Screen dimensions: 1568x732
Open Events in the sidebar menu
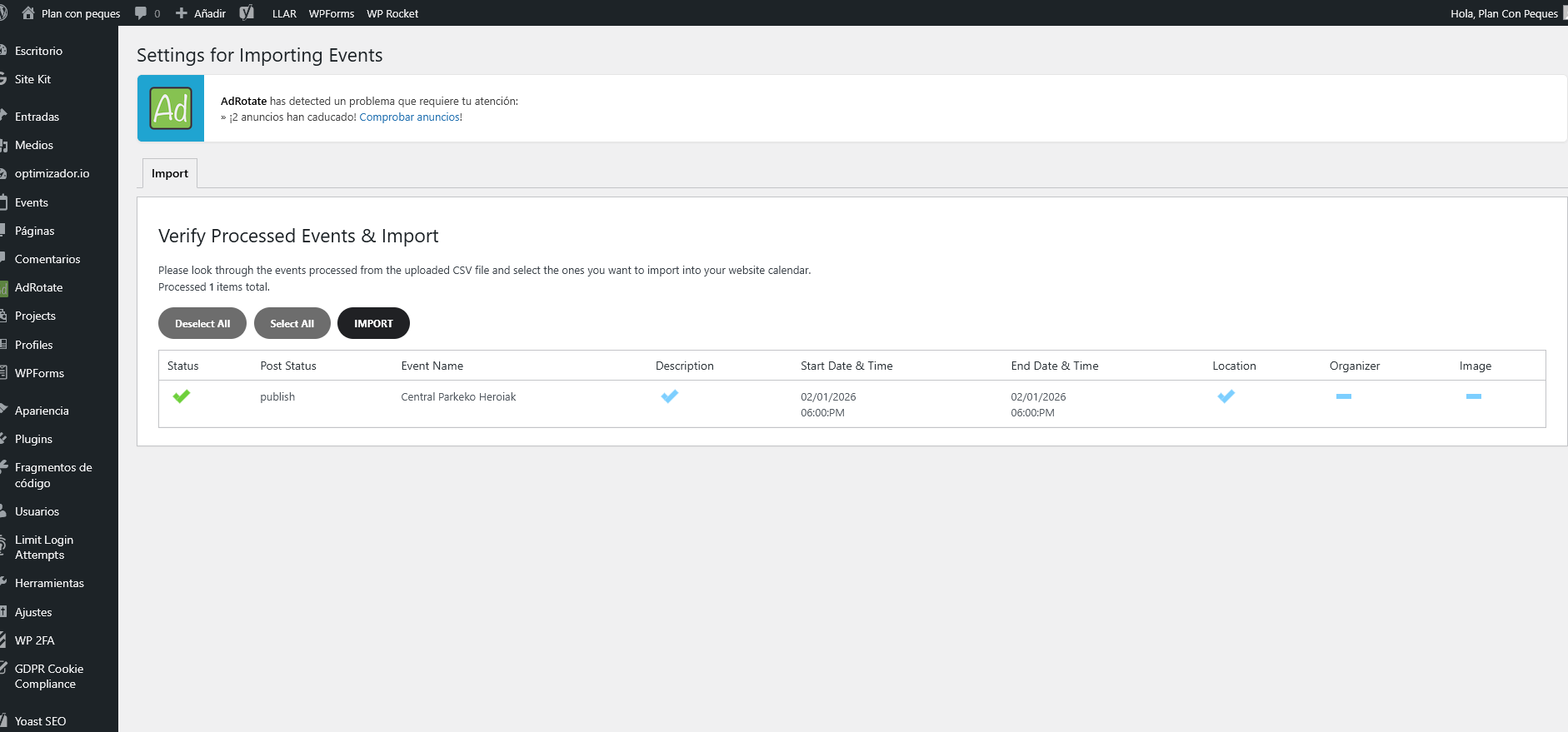[32, 202]
